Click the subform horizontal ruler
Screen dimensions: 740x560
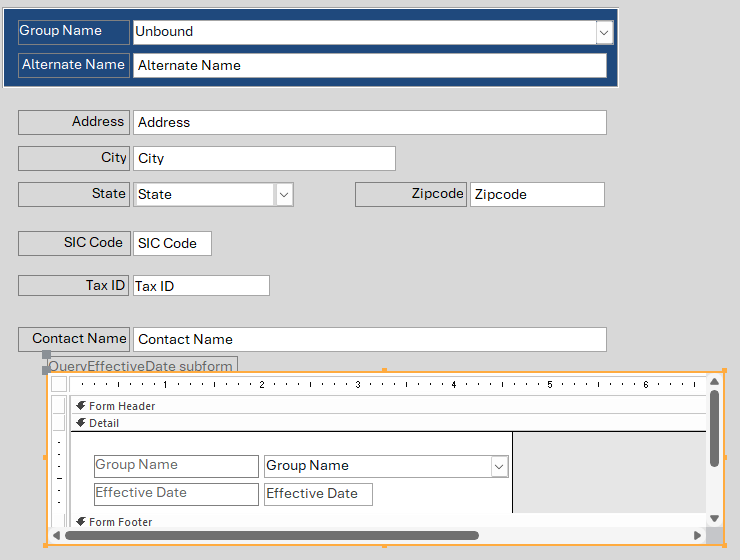[x=387, y=384]
